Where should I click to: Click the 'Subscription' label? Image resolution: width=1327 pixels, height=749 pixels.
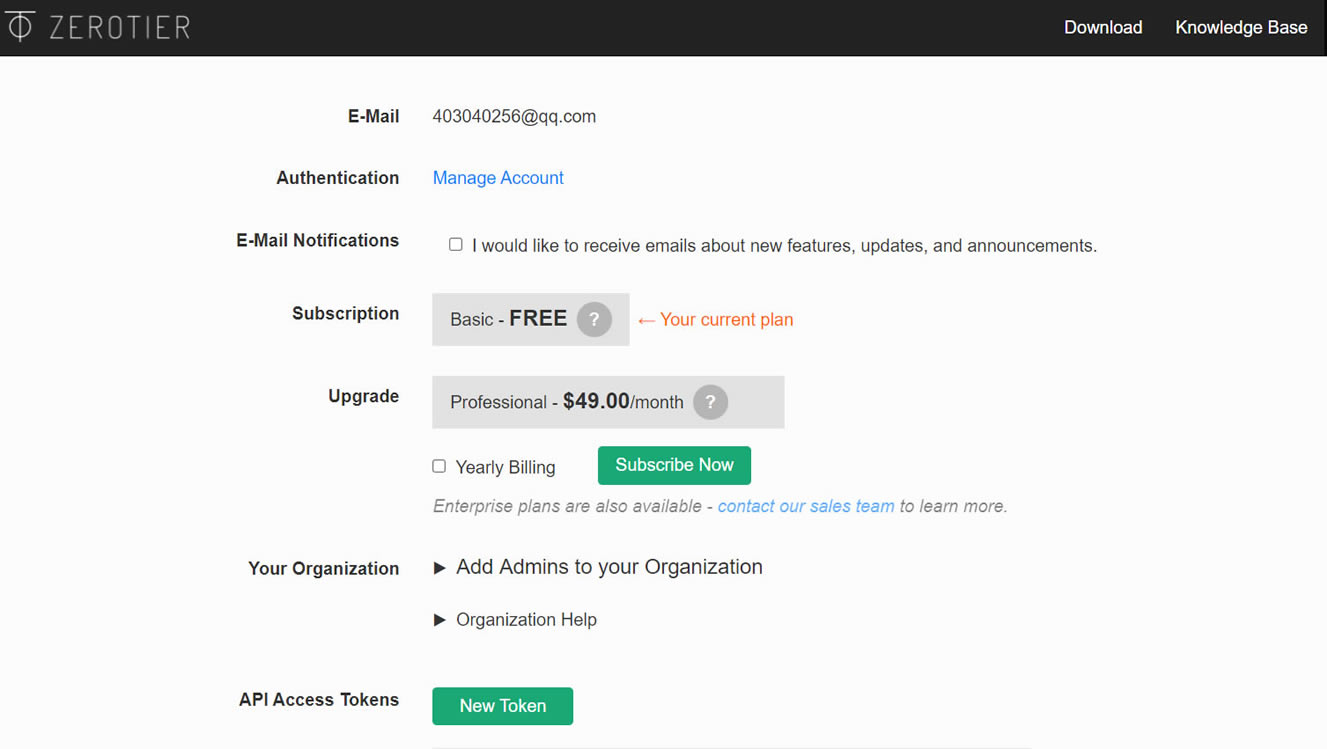click(x=345, y=314)
